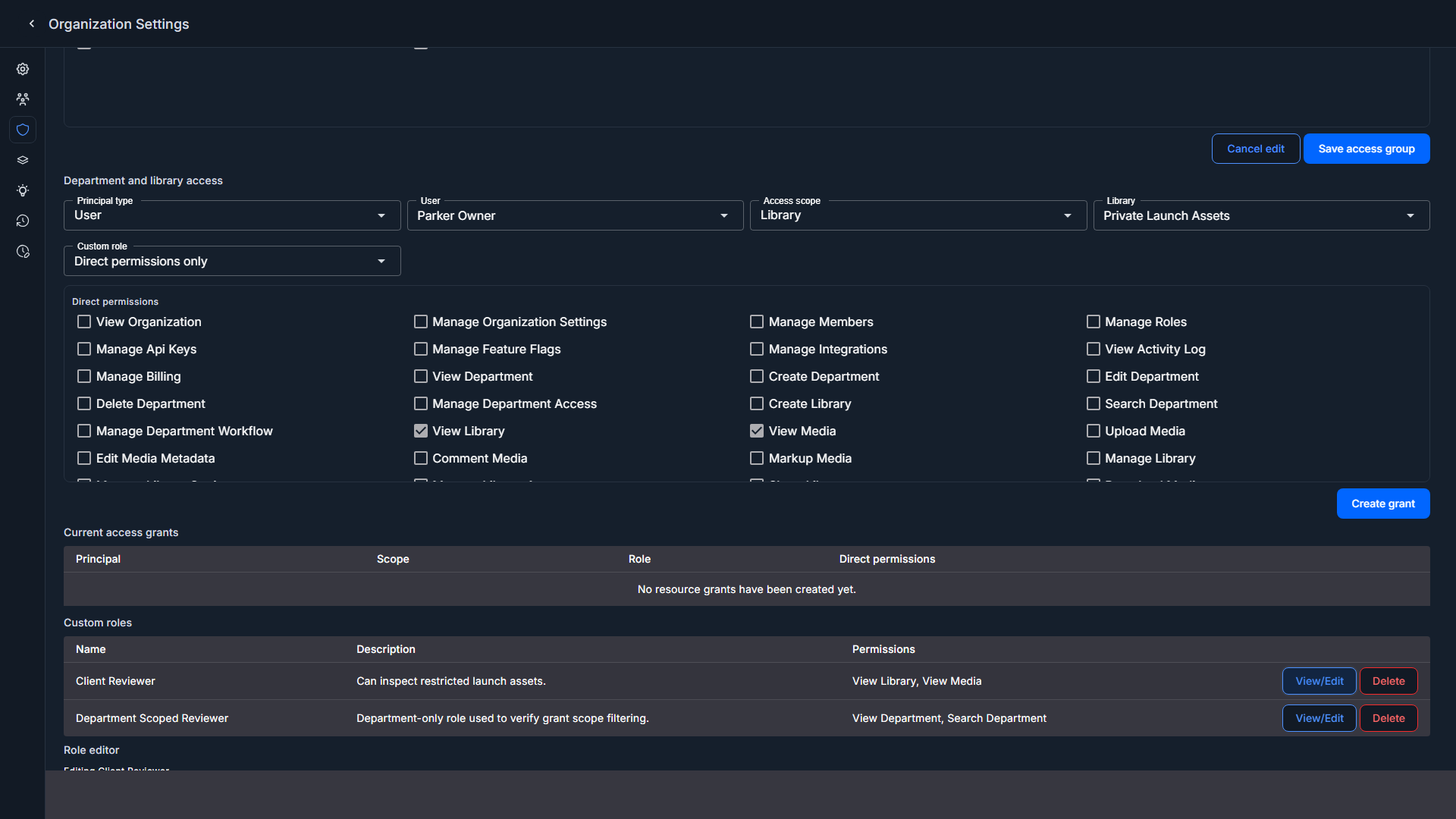The image size is (1456, 819).
Task: Tick the Upload Media checkbox
Action: pyautogui.click(x=1094, y=431)
